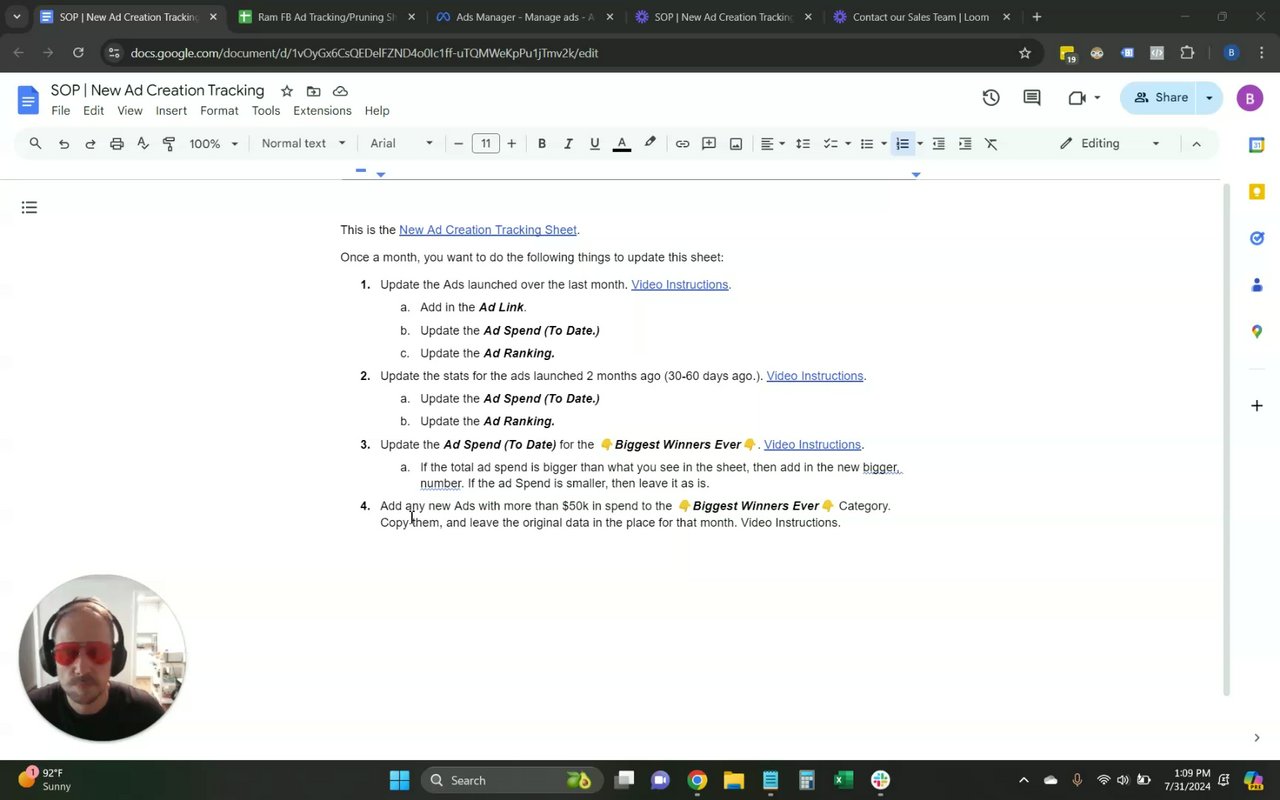
Task: Open the File menu
Action: point(61,111)
